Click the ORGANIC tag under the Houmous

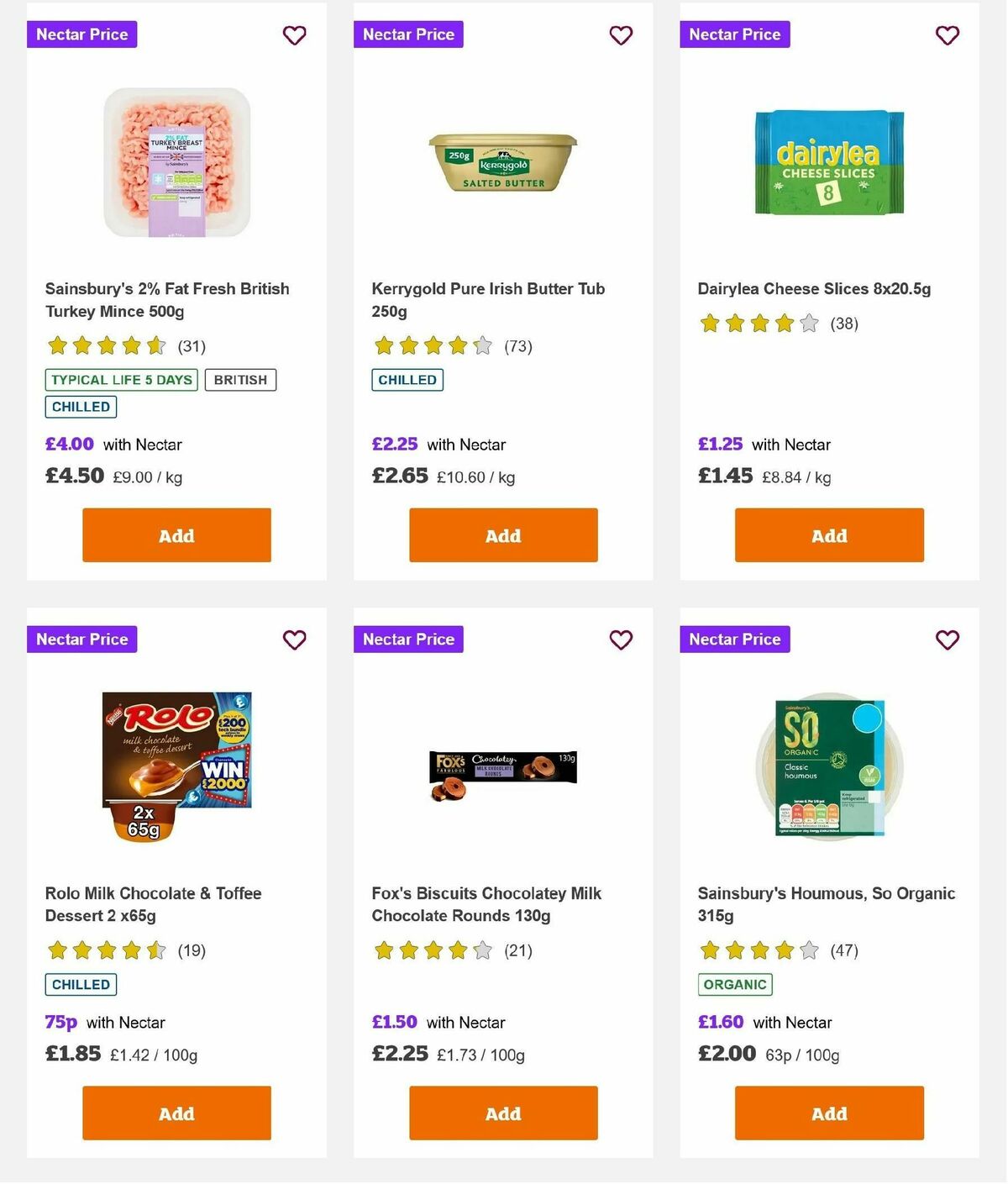pos(735,984)
